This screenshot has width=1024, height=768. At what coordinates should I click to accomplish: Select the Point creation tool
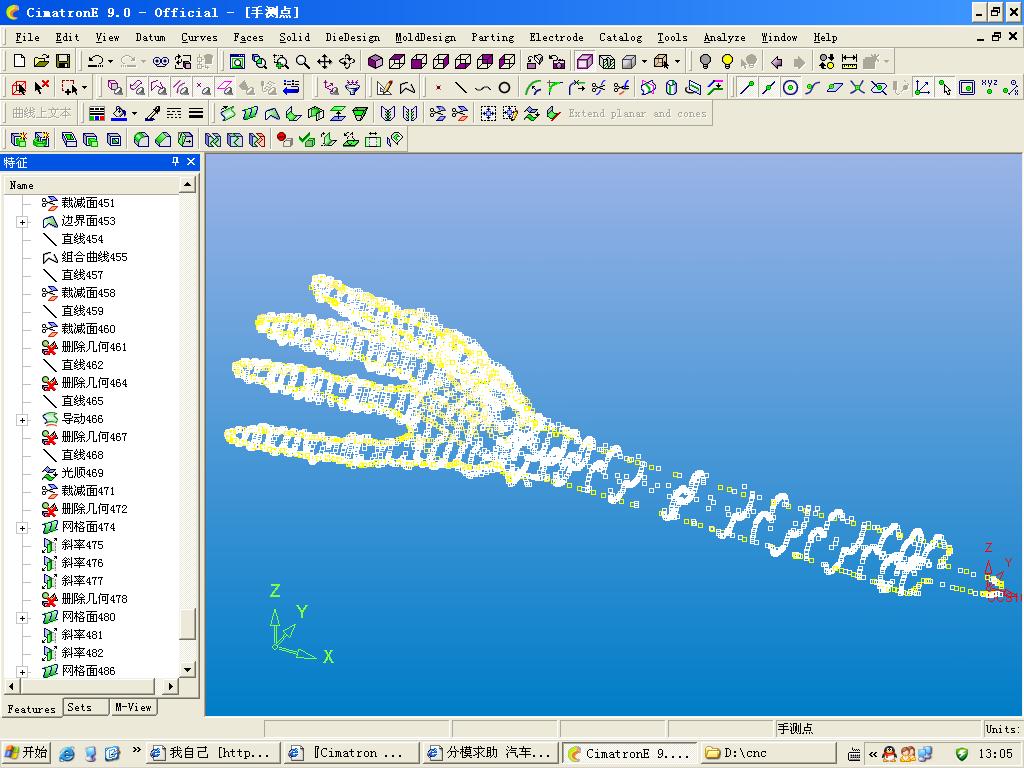[438, 88]
